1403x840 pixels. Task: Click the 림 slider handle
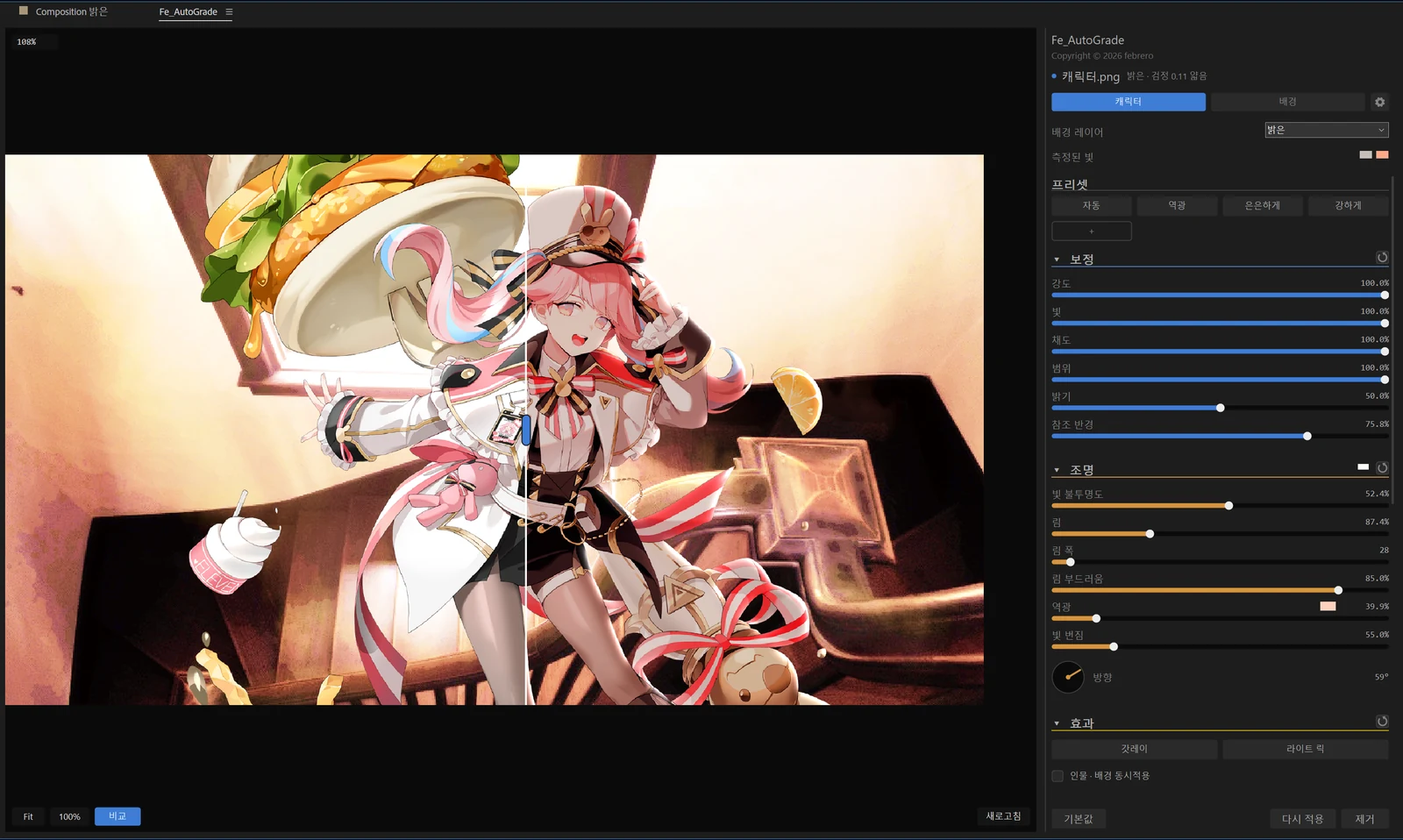pyautogui.click(x=1150, y=534)
